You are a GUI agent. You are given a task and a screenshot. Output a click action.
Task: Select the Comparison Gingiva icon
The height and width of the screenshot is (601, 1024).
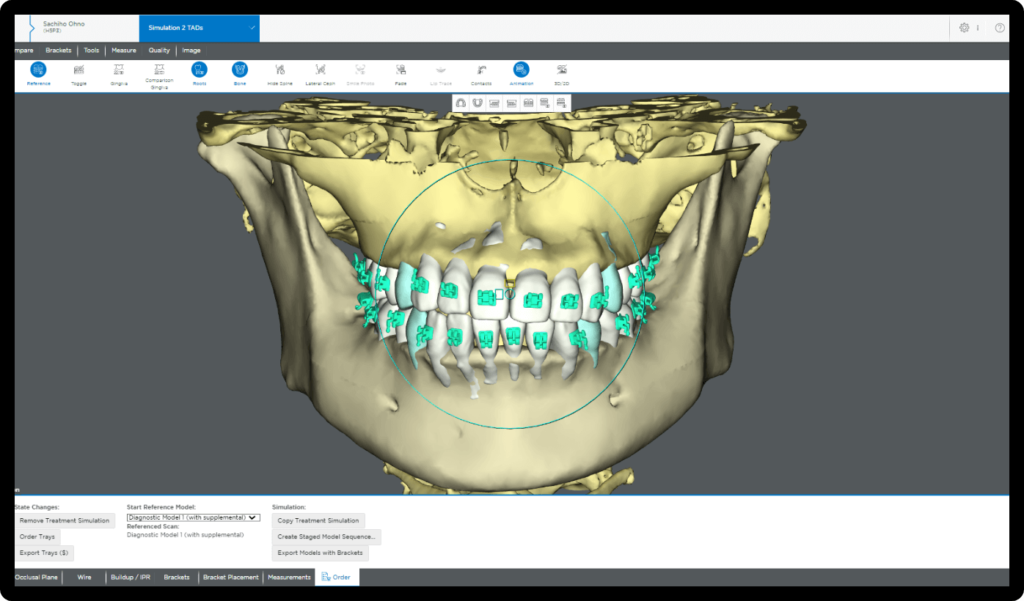point(159,70)
